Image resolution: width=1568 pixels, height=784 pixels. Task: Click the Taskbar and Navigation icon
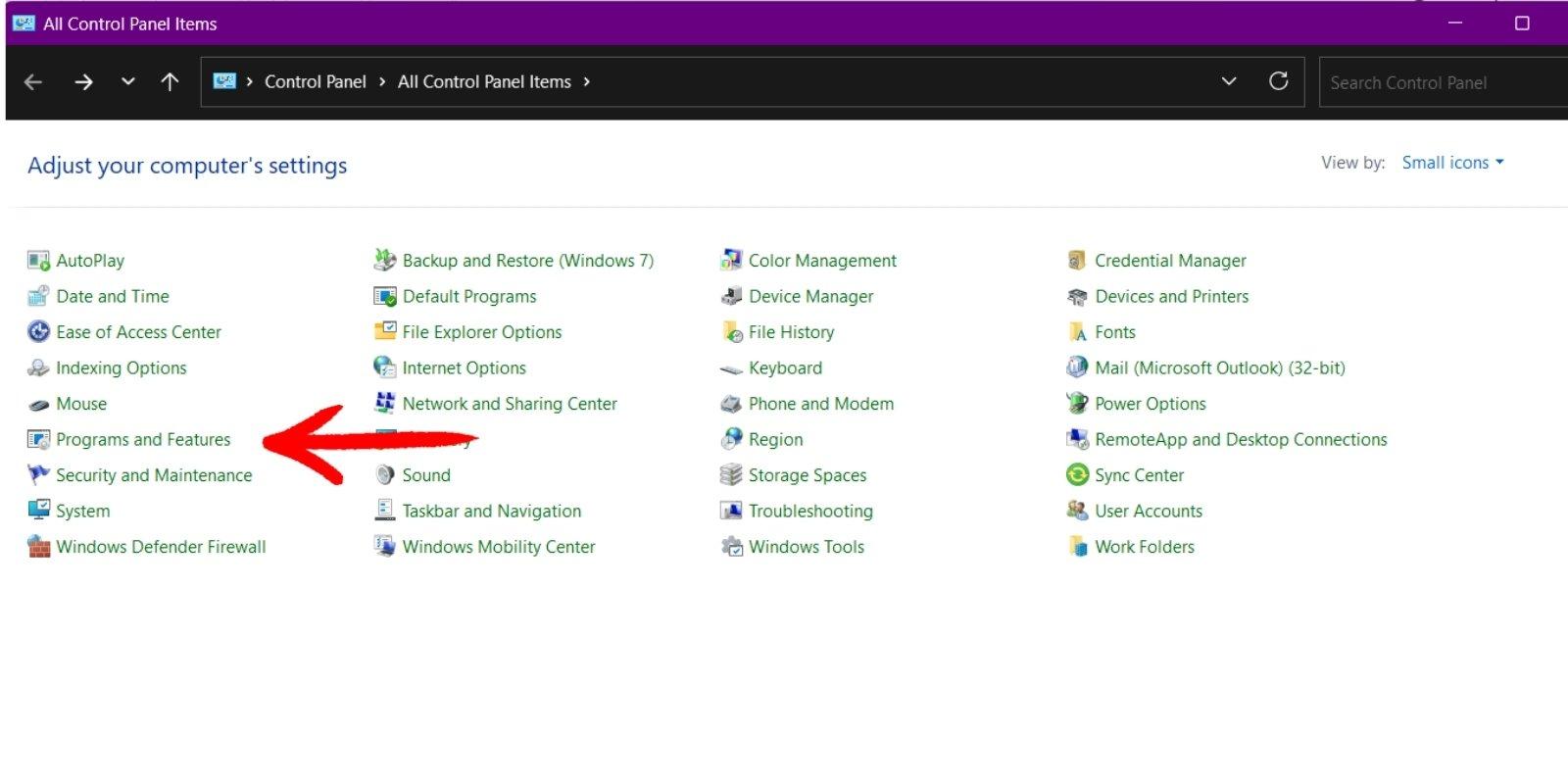[385, 511]
